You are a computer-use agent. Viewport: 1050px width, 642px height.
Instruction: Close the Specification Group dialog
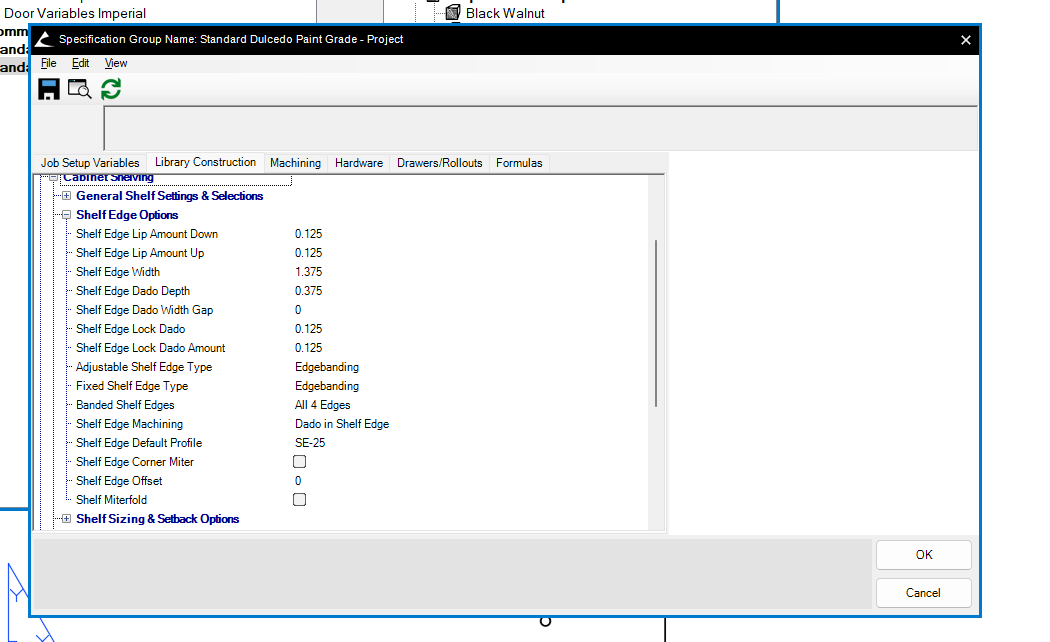coord(966,40)
